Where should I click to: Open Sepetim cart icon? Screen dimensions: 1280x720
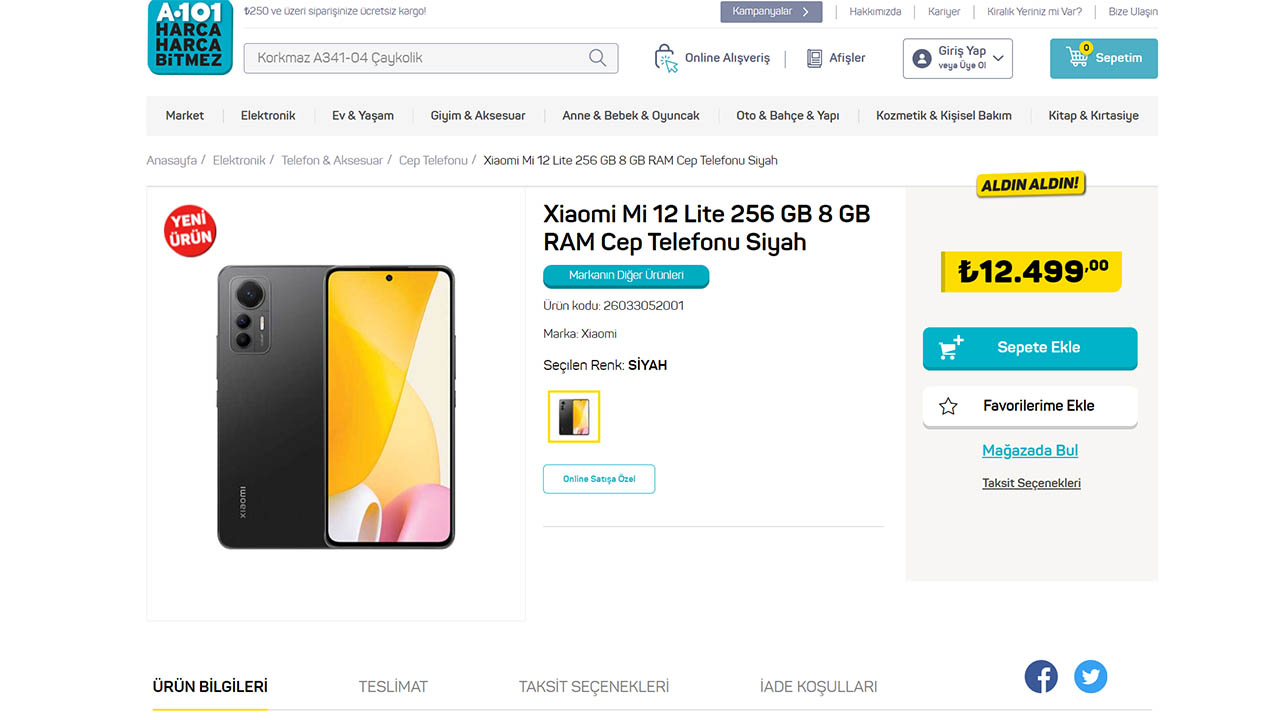tap(1078, 57)
